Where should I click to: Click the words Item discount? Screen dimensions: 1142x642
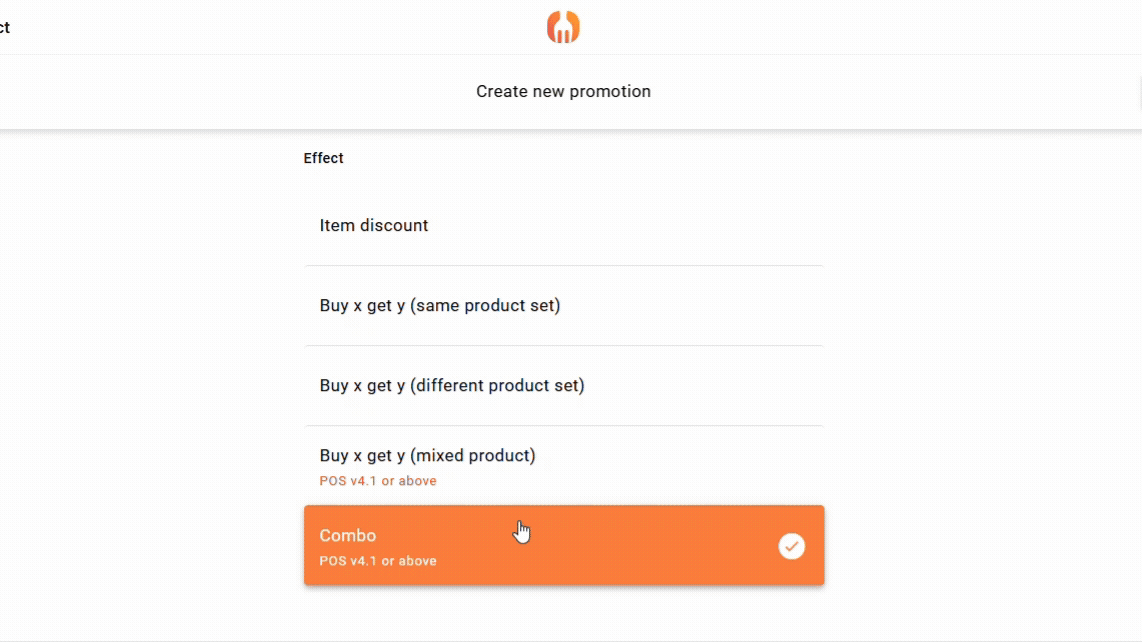pos(374,226)
